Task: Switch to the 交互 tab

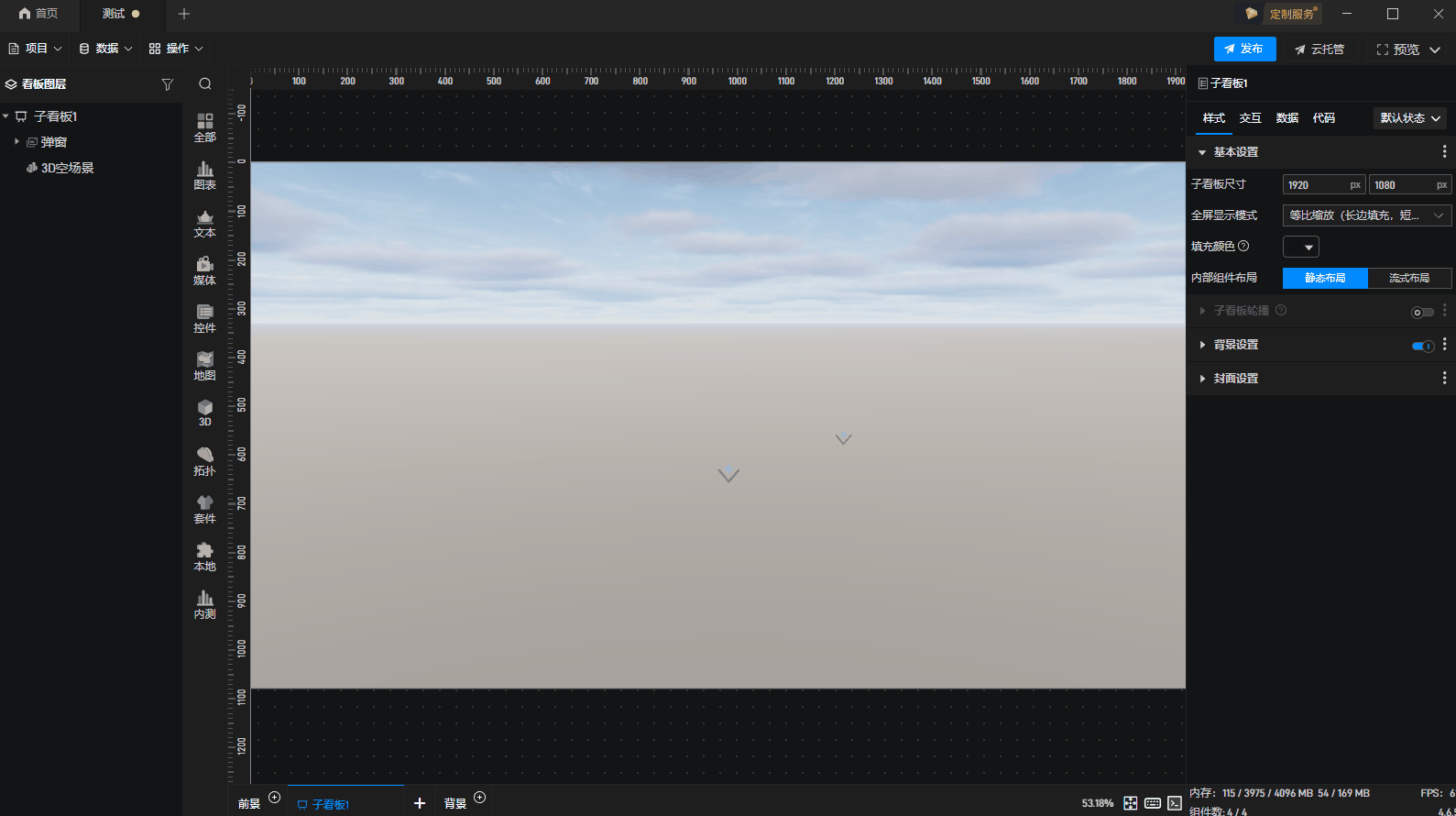Action: (1250, 118)
